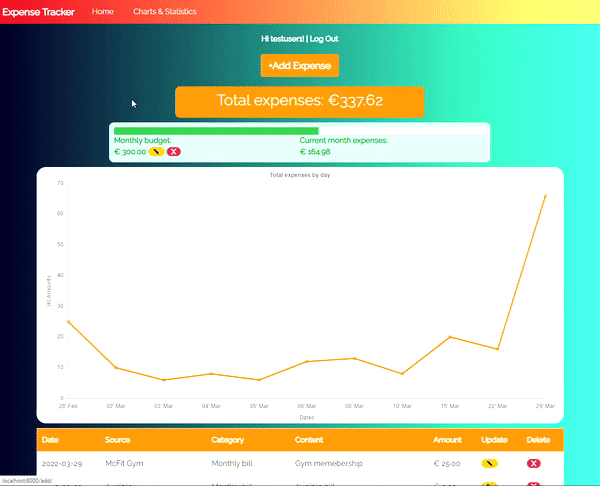Click the Gym memebership content cell

pos(328,463)
